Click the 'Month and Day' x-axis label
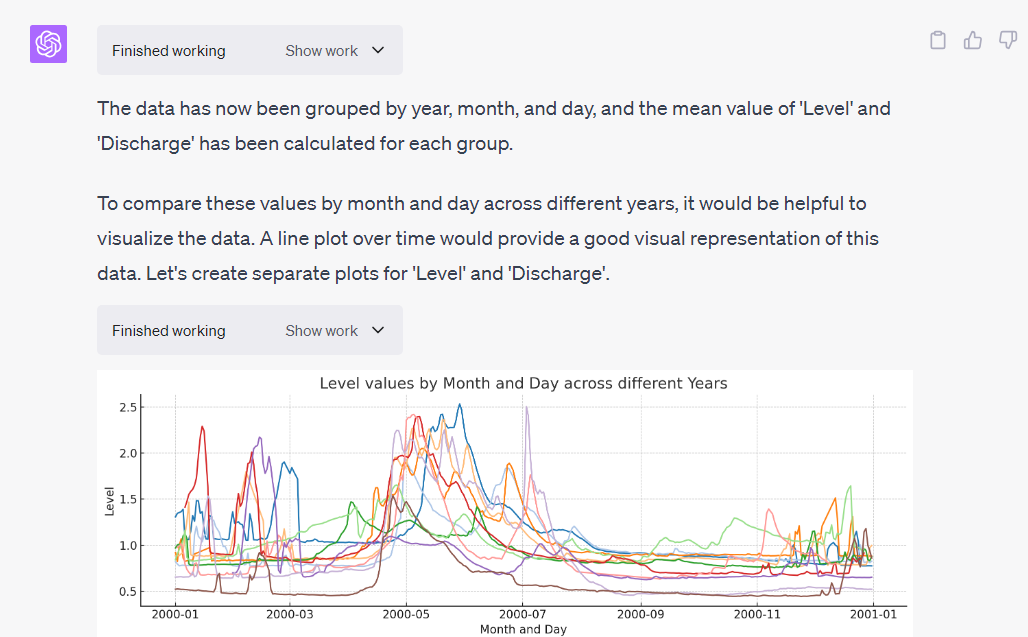Viewport: 1028px width, 637px height. pos(523,629)
